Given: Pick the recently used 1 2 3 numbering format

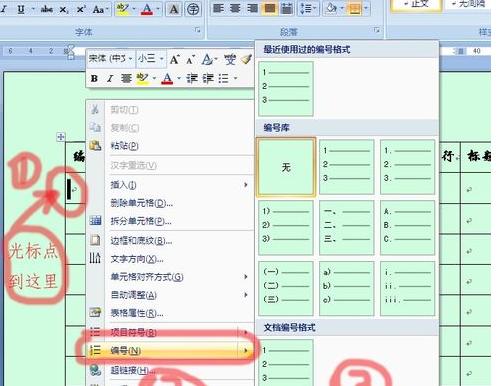Looking at the screenshot, I should click(x=286, y=88).
